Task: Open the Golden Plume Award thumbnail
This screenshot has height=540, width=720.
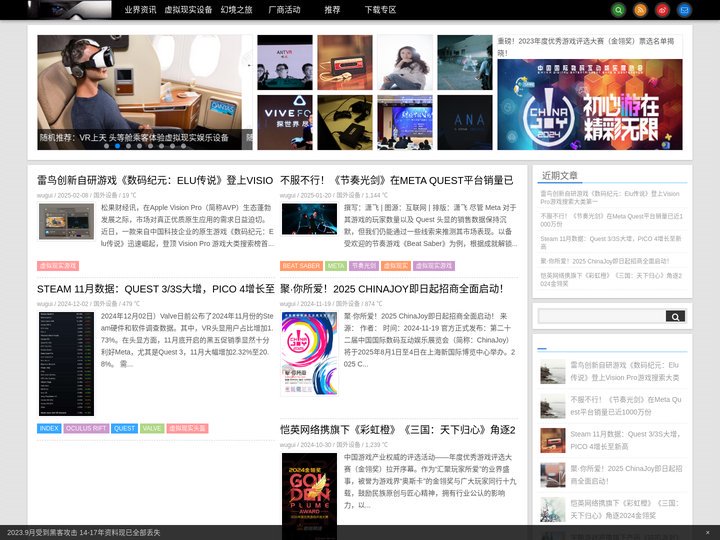Action: click(309, 496)
